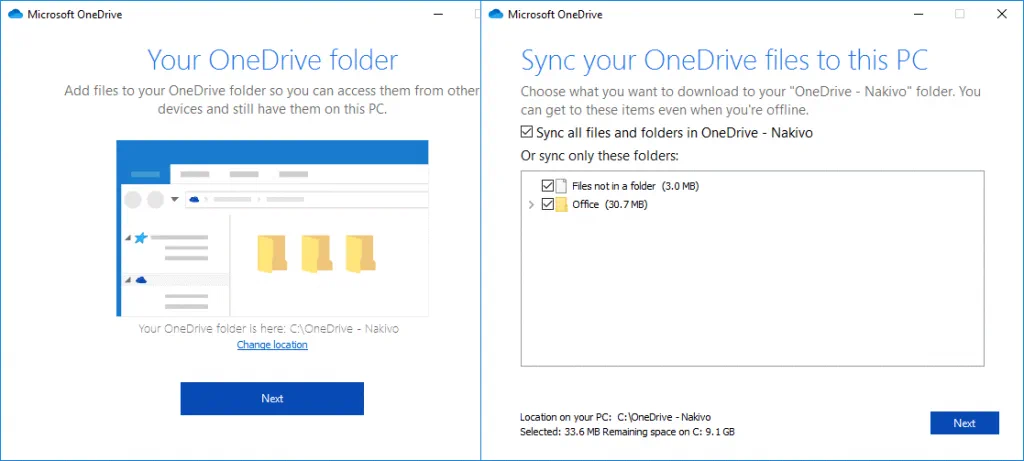Click the middle yellow folder in the illustration
The height and width of the screenshot is (461, 1024).
315,254
